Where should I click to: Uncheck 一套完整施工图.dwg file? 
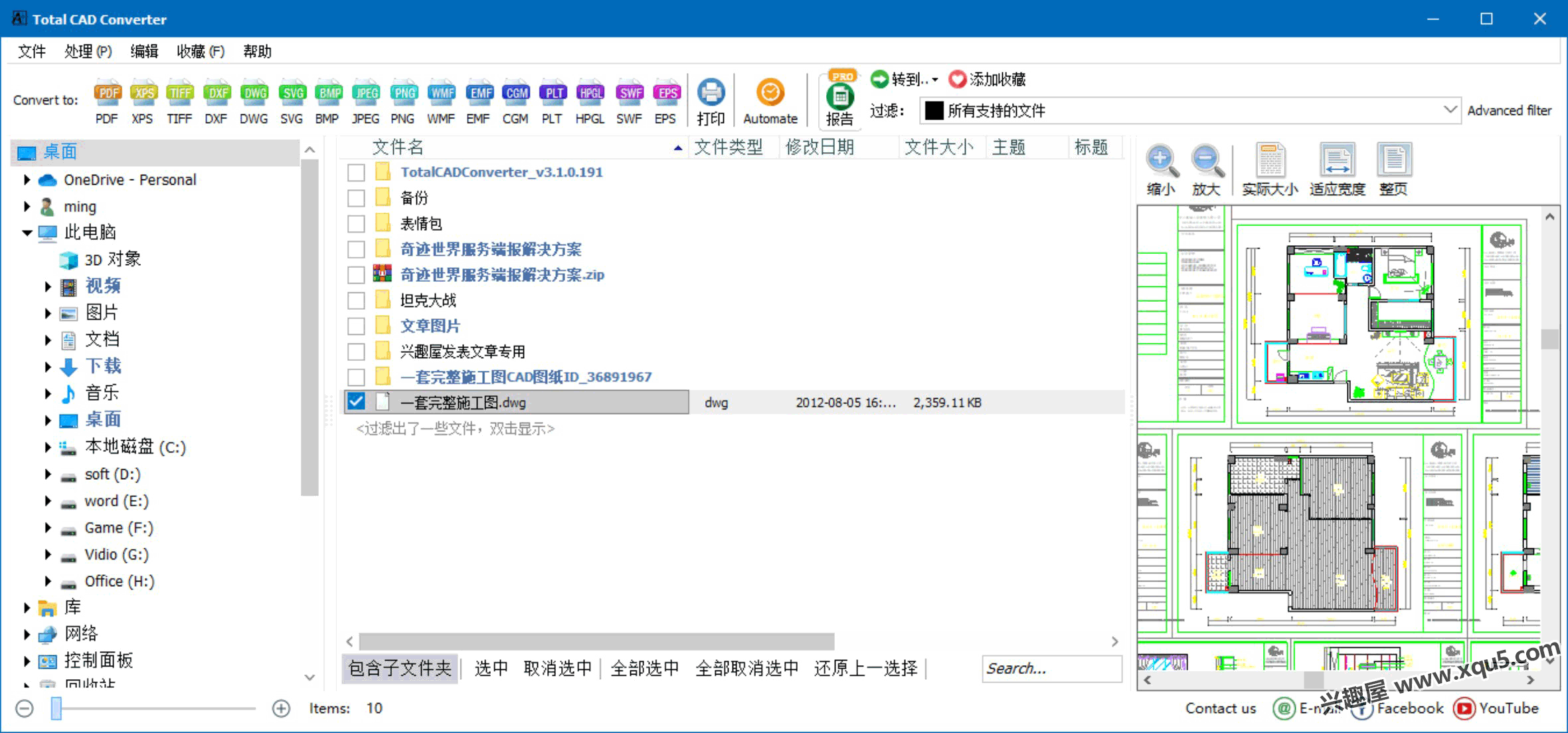(356, 402)
